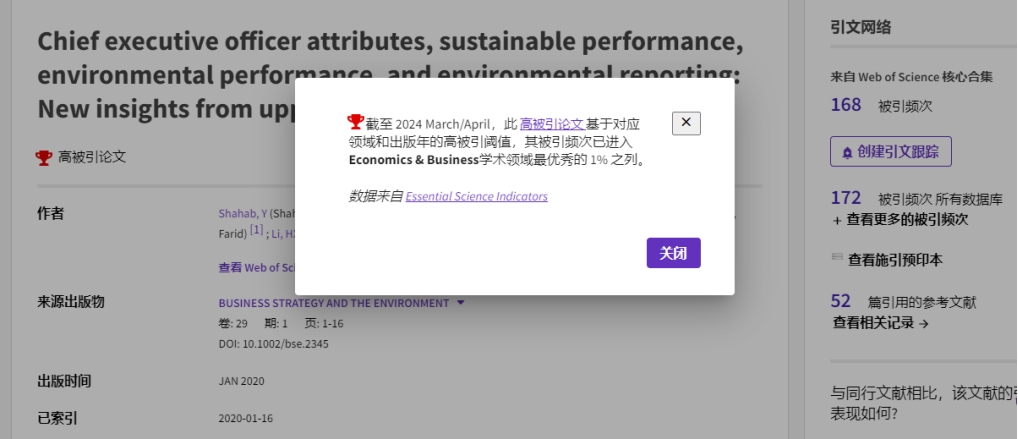Viewport: 1018px width, 439px height.
Task: Close the dialog with the X button
Action: (x=686, y=123)
